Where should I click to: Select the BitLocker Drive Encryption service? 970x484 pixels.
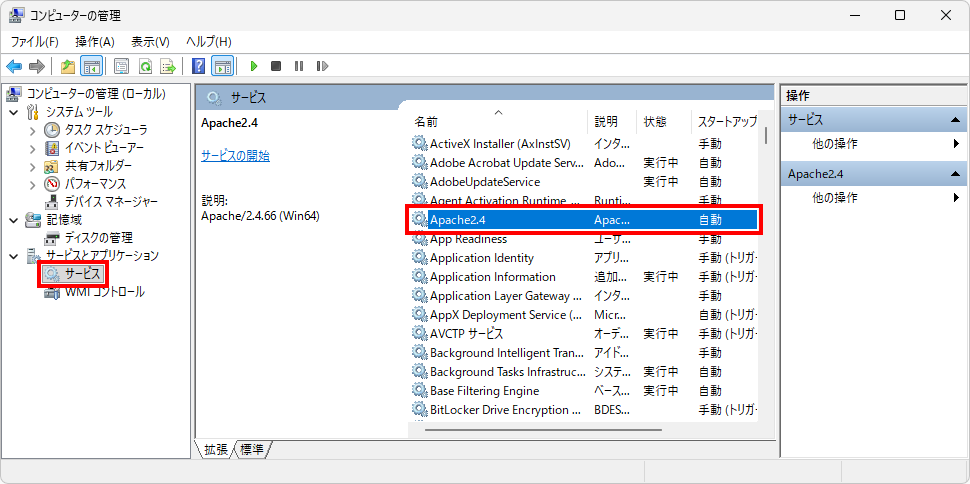click(x=584, y=410)
